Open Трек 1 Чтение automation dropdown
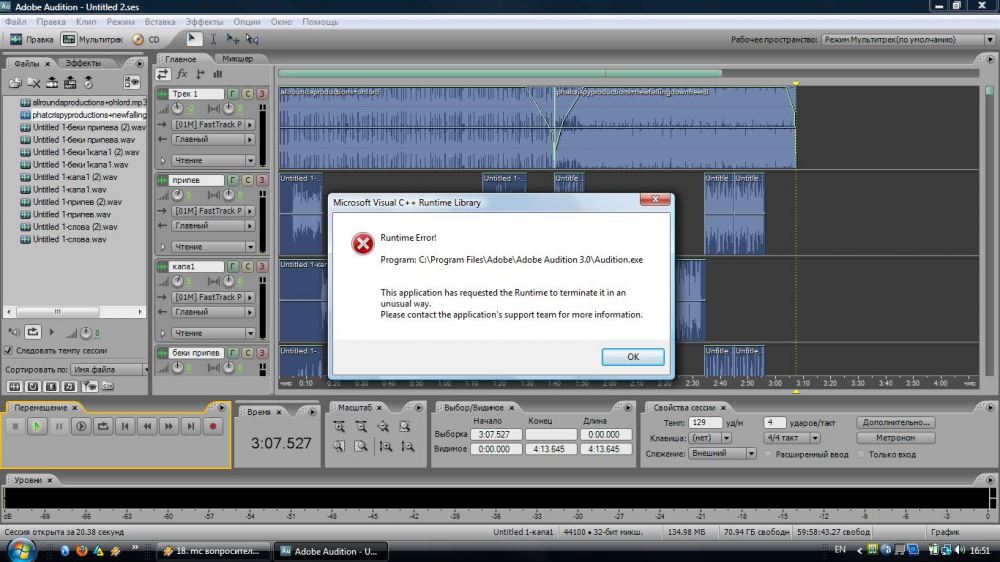 (x=214, y=160)
